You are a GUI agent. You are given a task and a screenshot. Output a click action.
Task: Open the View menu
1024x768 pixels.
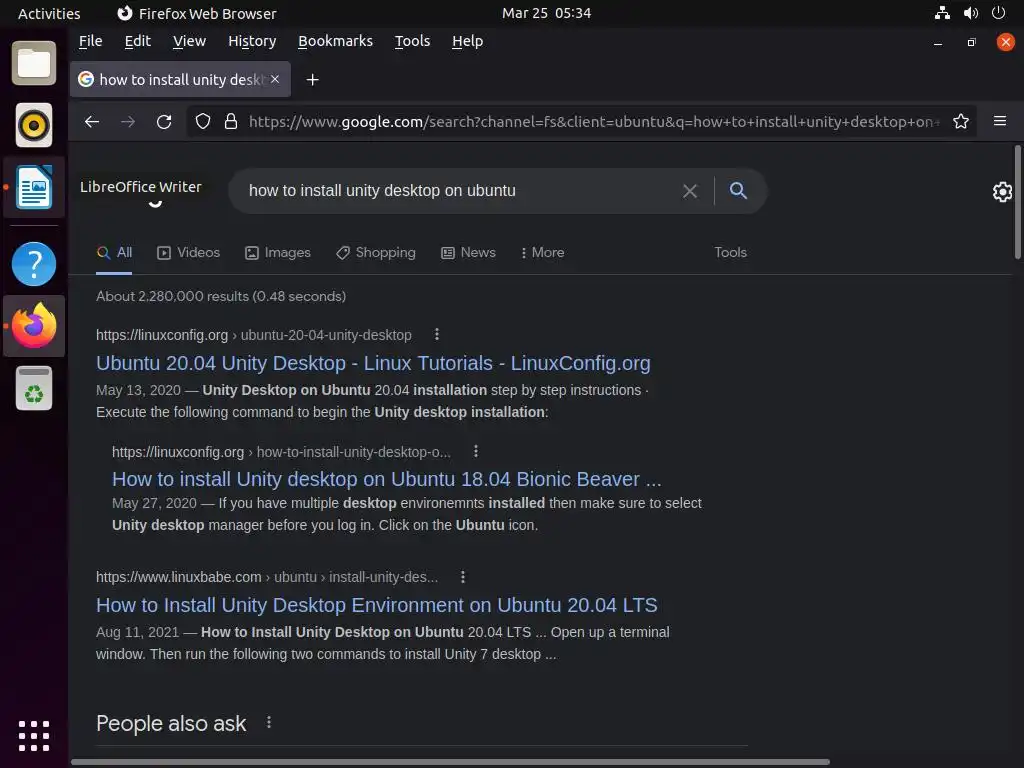(x=189, y=41)
